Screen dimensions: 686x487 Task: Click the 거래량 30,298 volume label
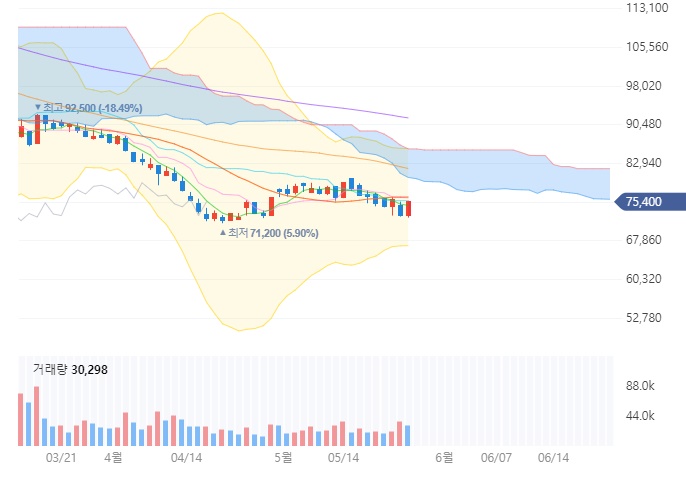[70, 370]
